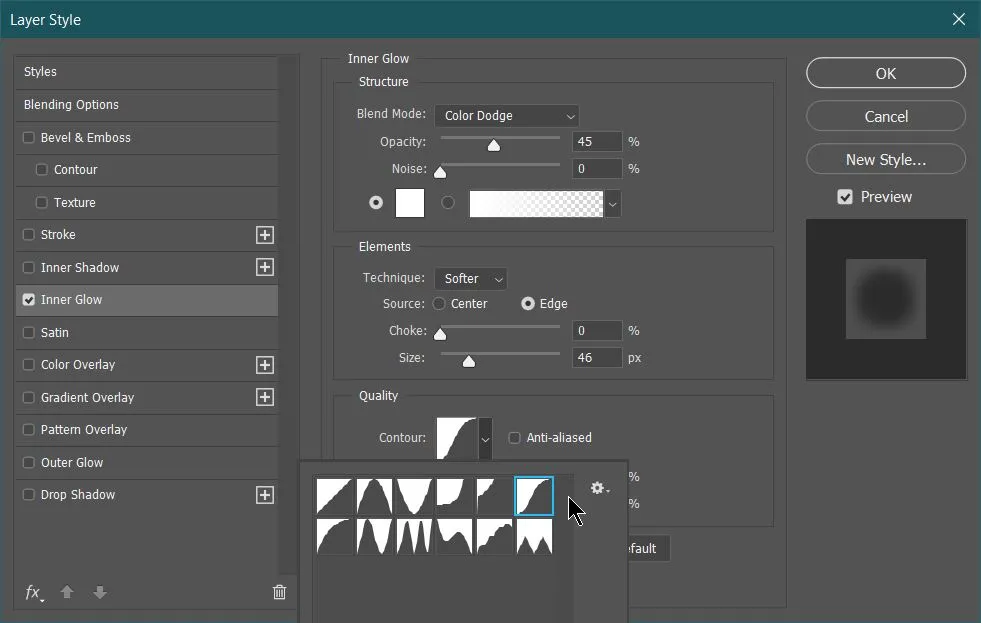Image resolution: width=981 pixels, height=623 pixels.
Task: Click the up arrow to reorder effects
Action: tap(67, 593)
